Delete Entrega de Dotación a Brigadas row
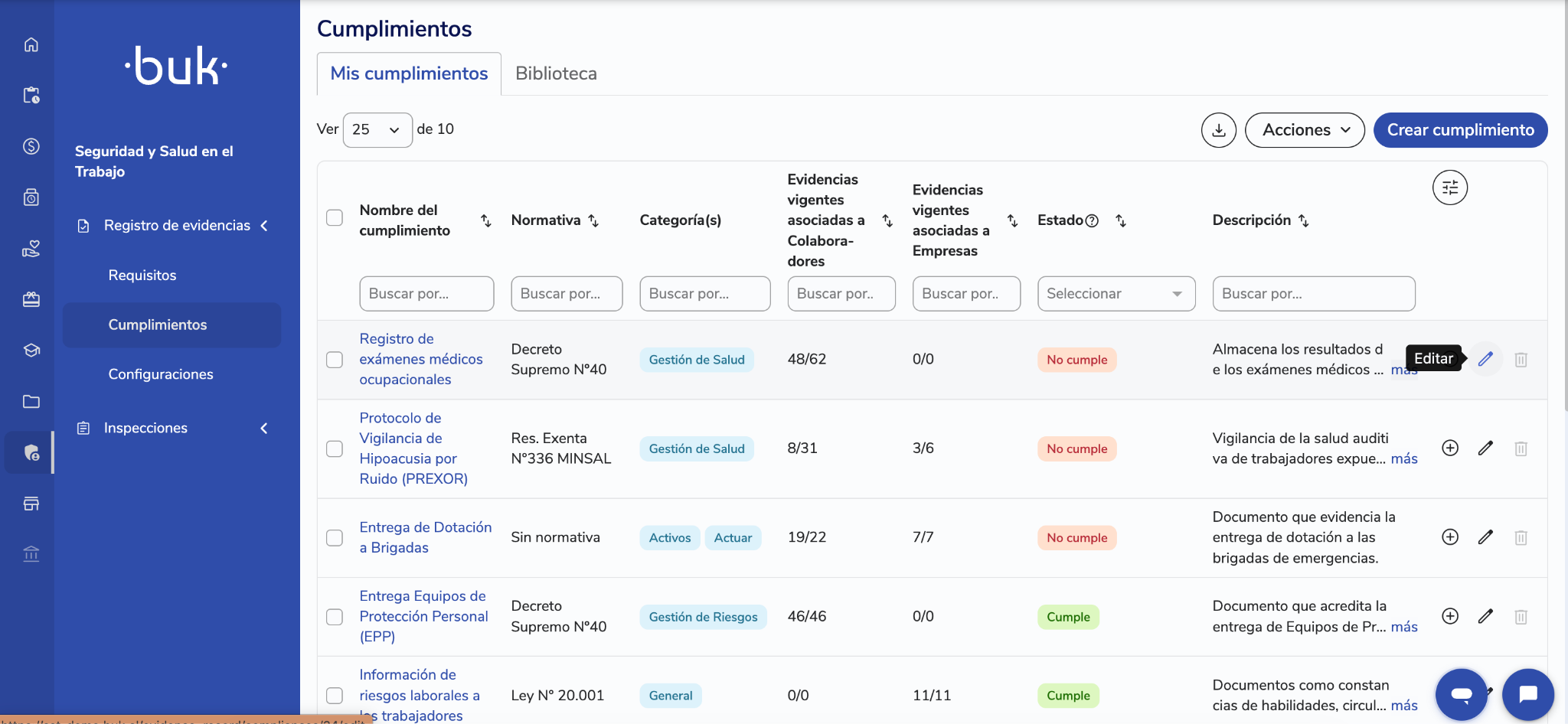Viewport: 1568px width, 724px height. click(1521, 536)
